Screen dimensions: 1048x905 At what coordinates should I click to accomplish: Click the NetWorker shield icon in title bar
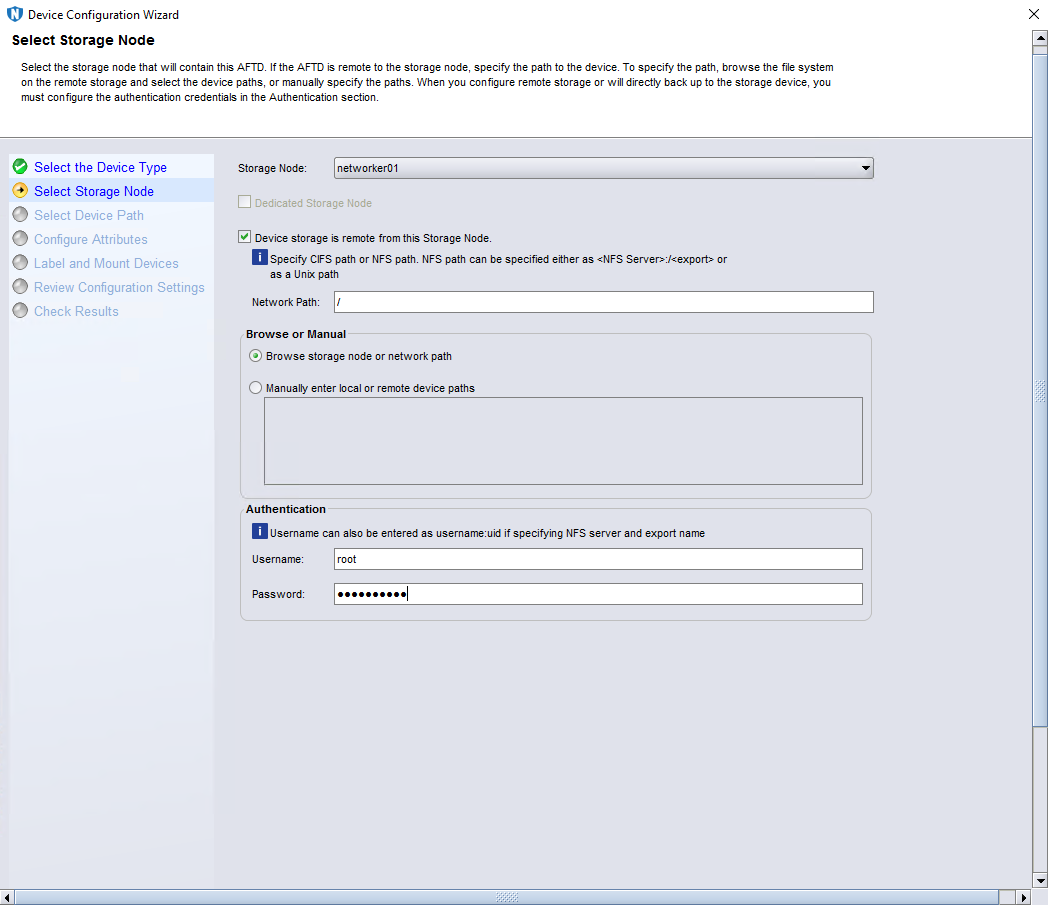tap(14, 15)
